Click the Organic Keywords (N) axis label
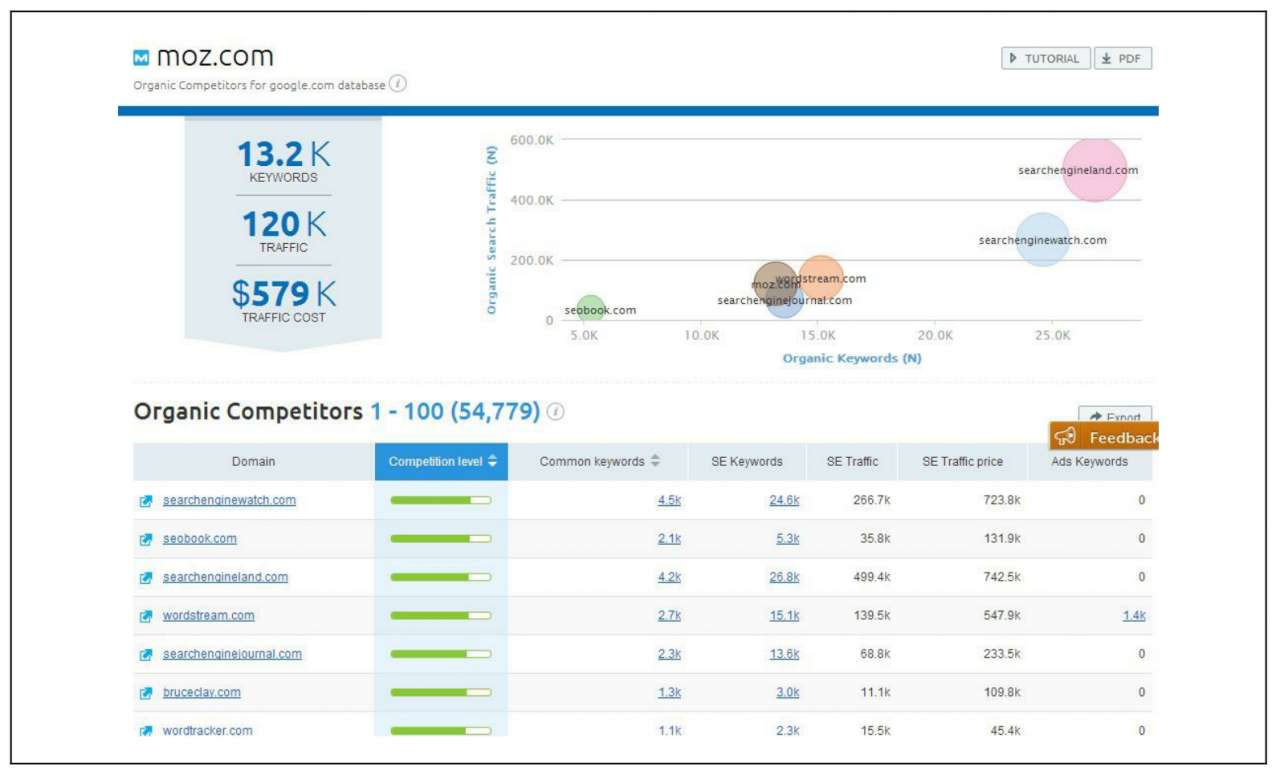 click(852, 358)
